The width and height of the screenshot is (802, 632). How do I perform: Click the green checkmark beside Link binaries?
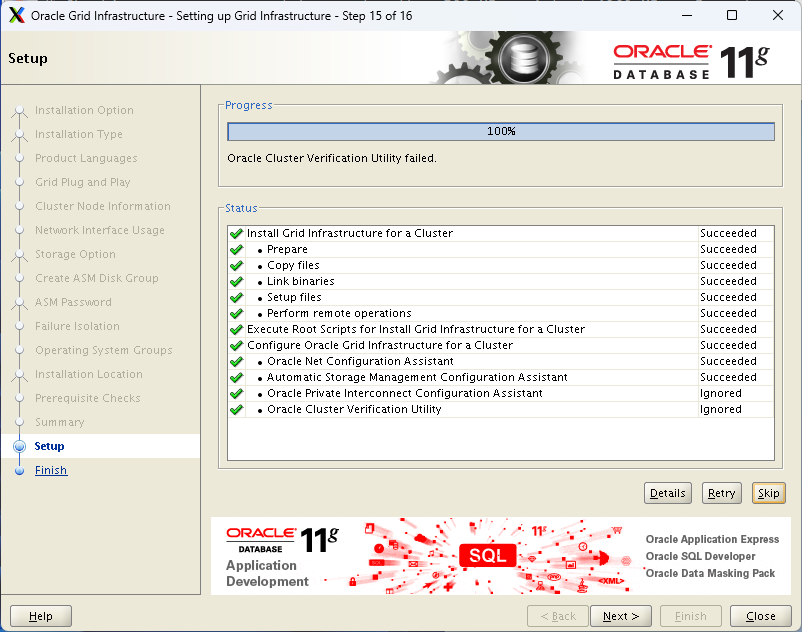click(x=236, y=281)
